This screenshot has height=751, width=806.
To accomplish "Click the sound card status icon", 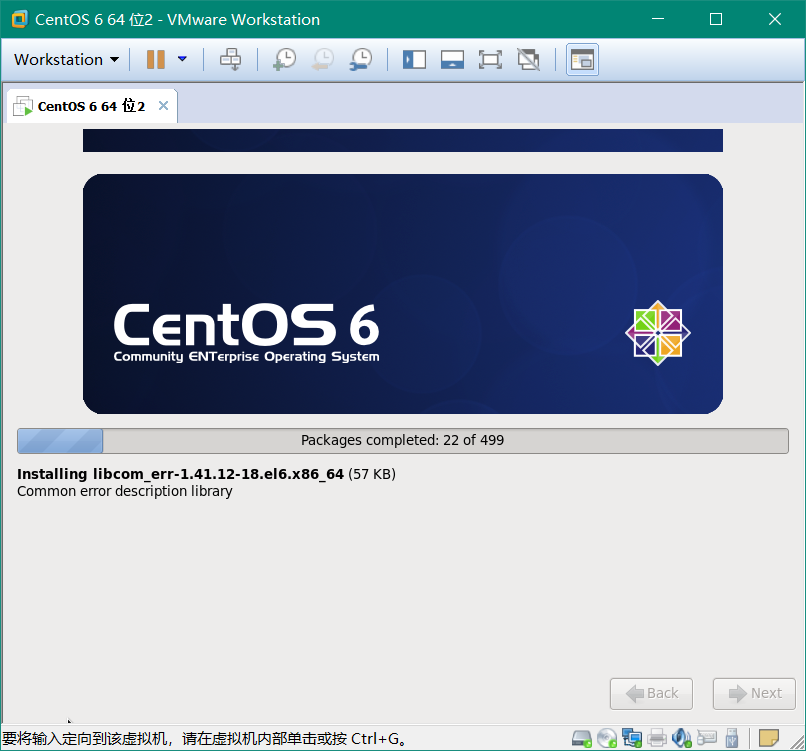I will pos(682,739).
